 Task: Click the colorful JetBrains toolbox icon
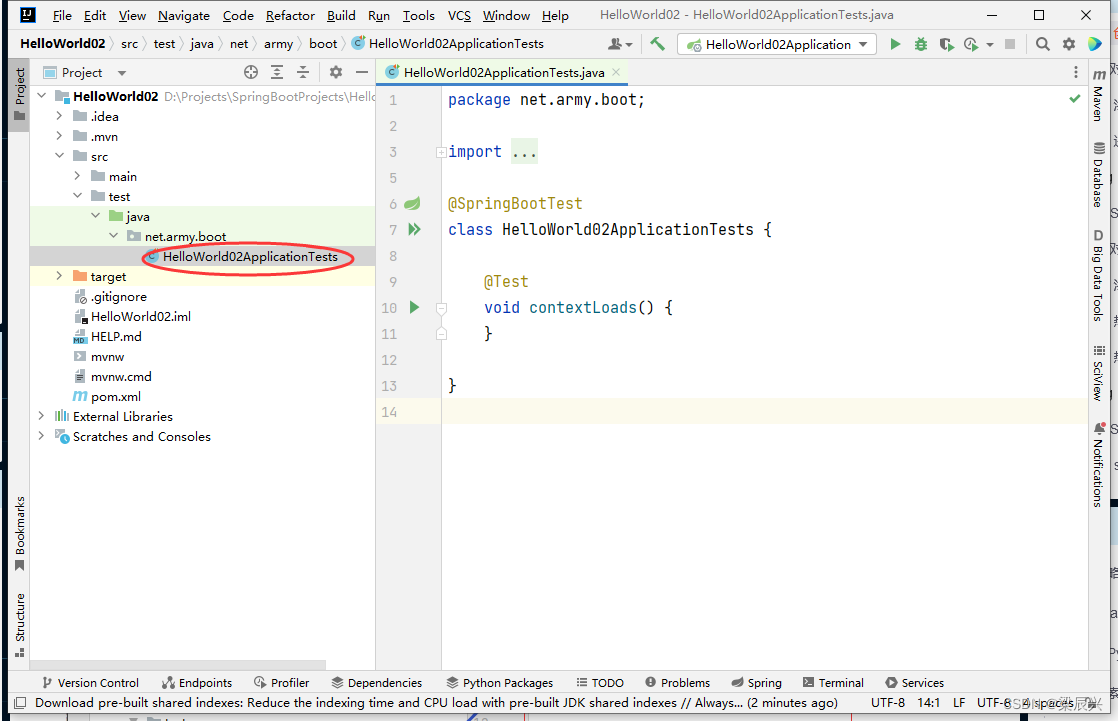1094,44
